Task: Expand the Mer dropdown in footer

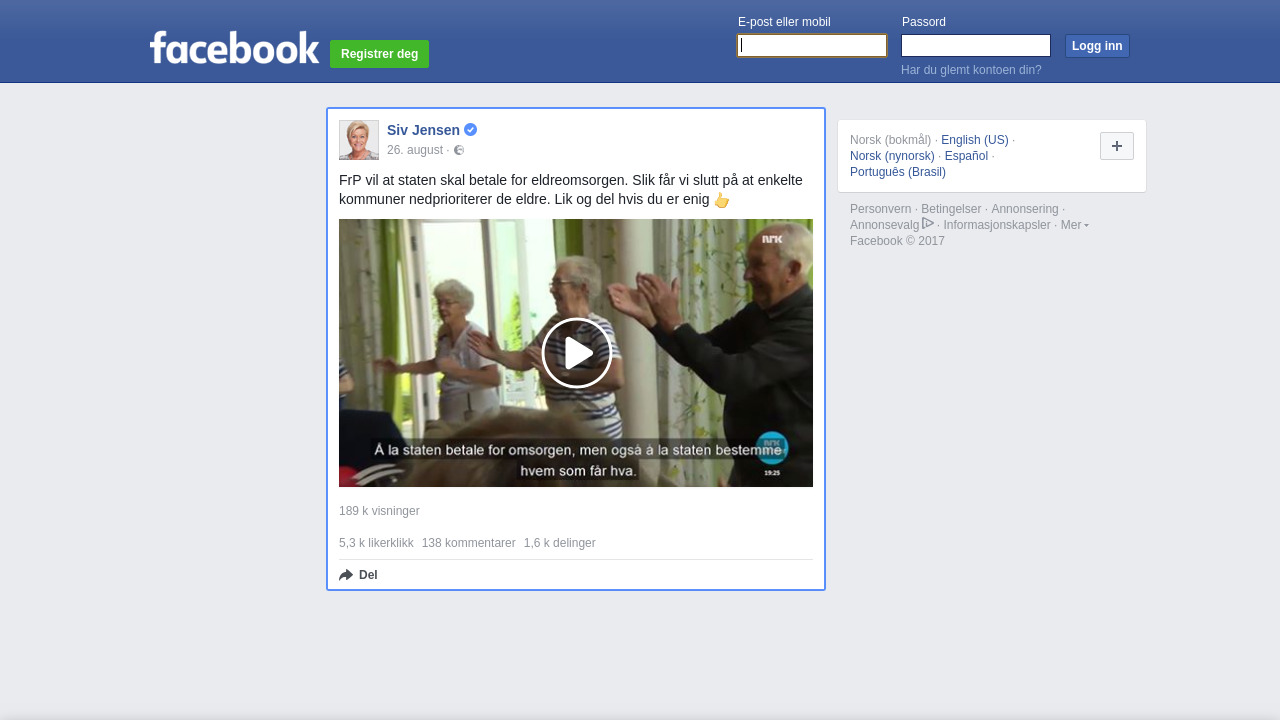Action: (x=1074, y=225)
